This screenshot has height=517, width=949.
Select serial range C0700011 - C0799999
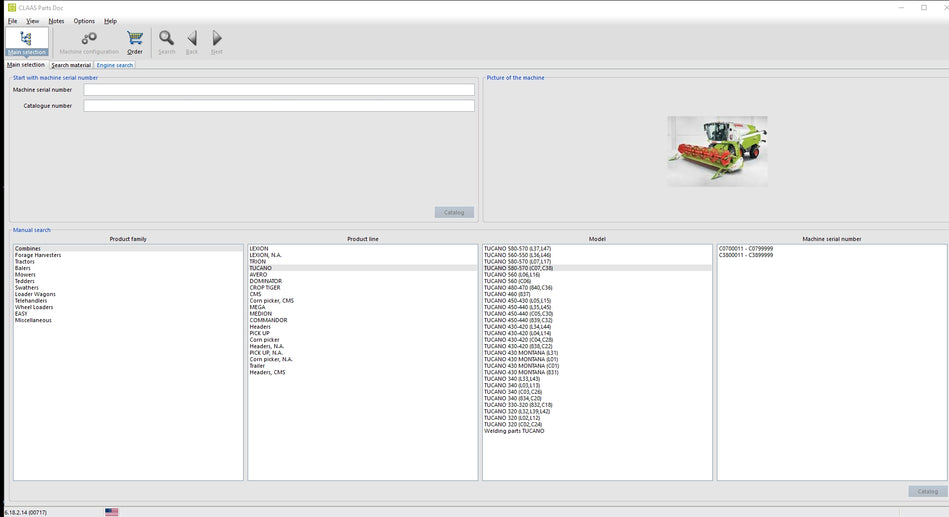(748, 249)
